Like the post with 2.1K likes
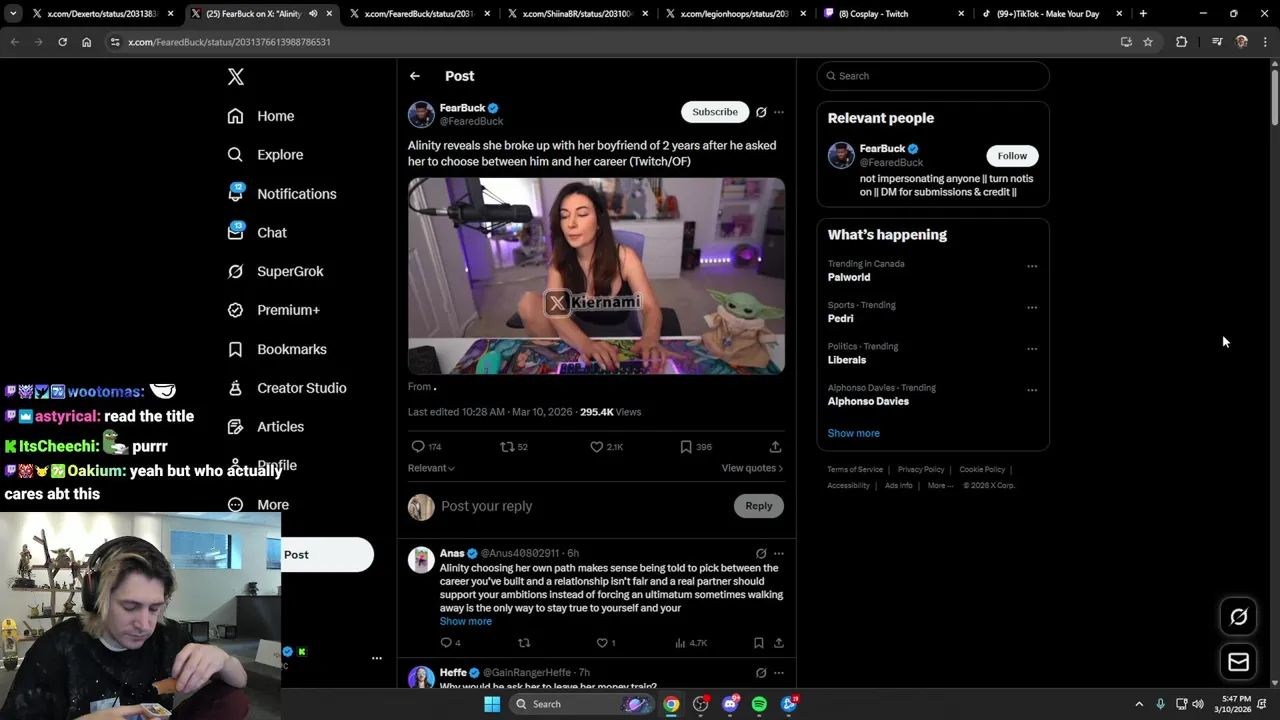1280x720 pixels. (x=606, y=447)
